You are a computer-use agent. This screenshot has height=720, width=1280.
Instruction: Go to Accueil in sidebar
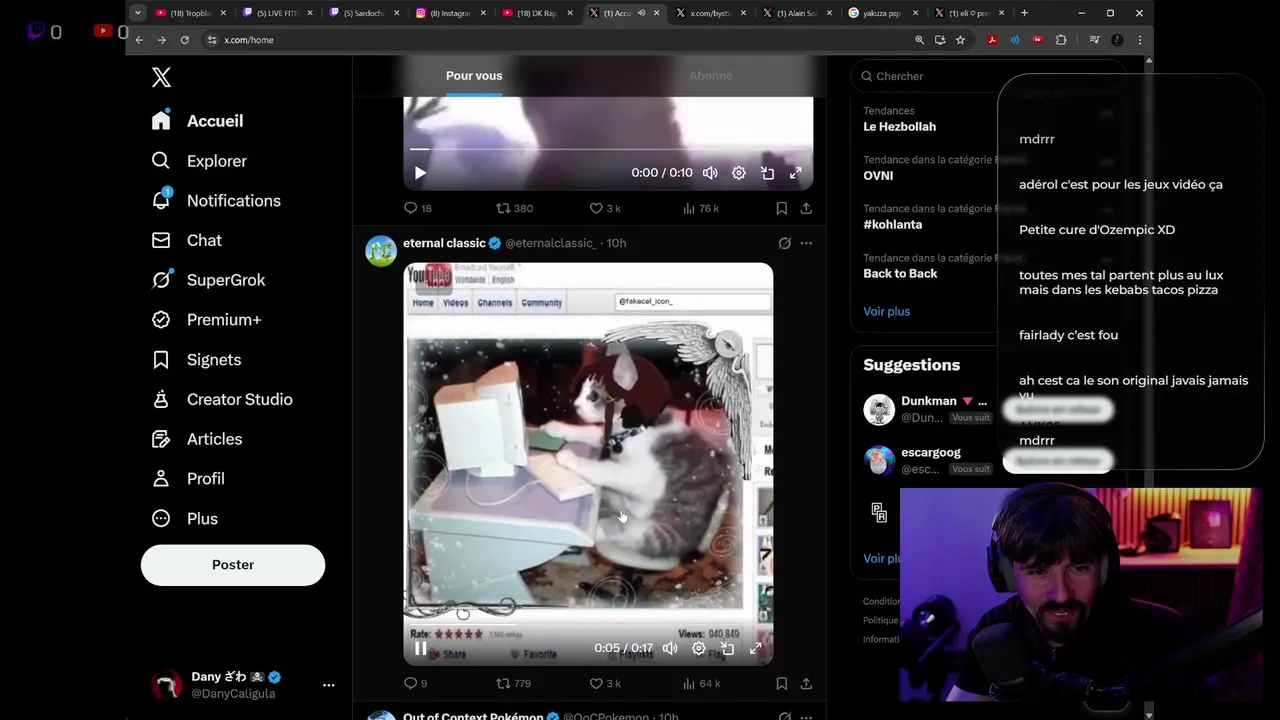coord(197,121)
